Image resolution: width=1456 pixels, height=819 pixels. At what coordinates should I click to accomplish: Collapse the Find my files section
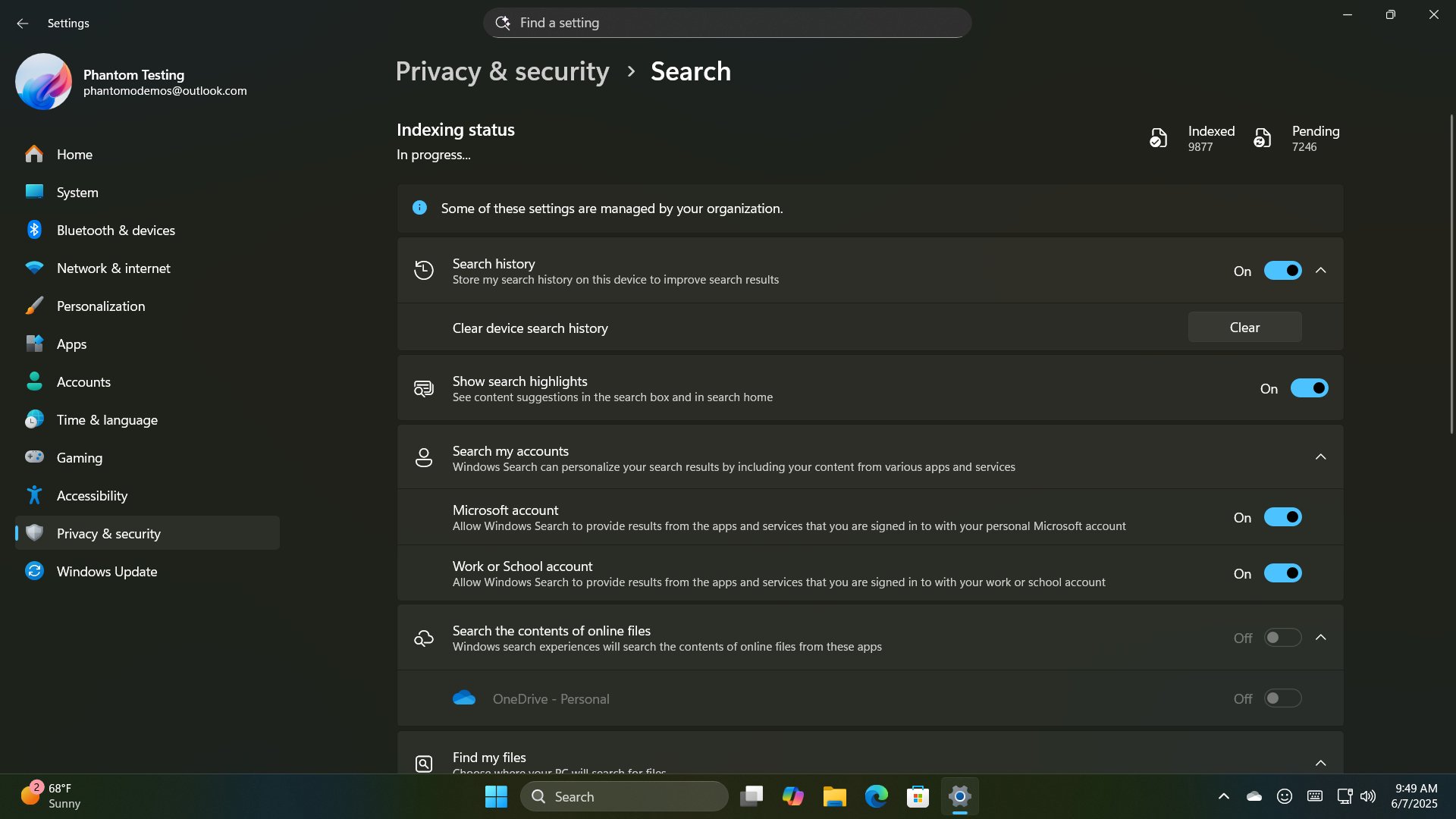click(1320, 762)
